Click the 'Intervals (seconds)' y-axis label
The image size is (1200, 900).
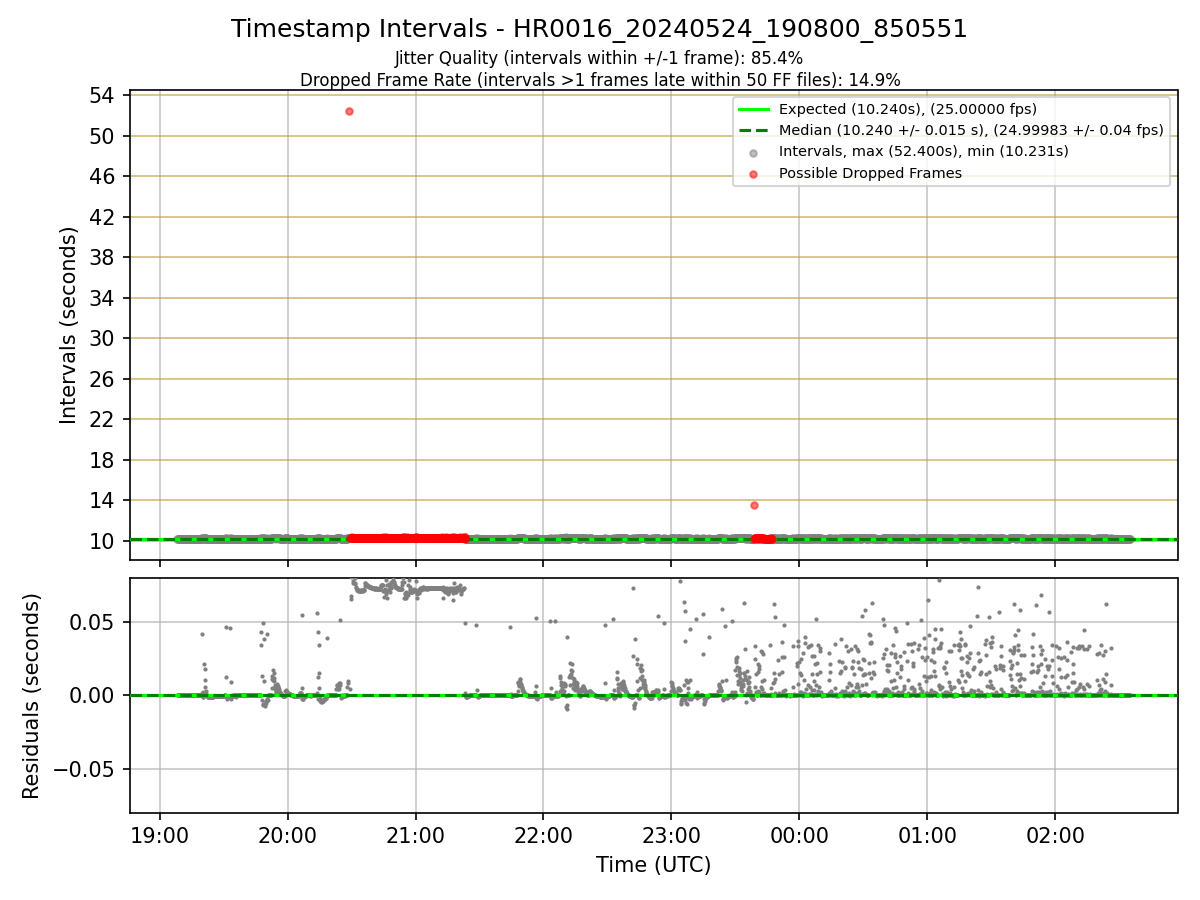[69, 325]
